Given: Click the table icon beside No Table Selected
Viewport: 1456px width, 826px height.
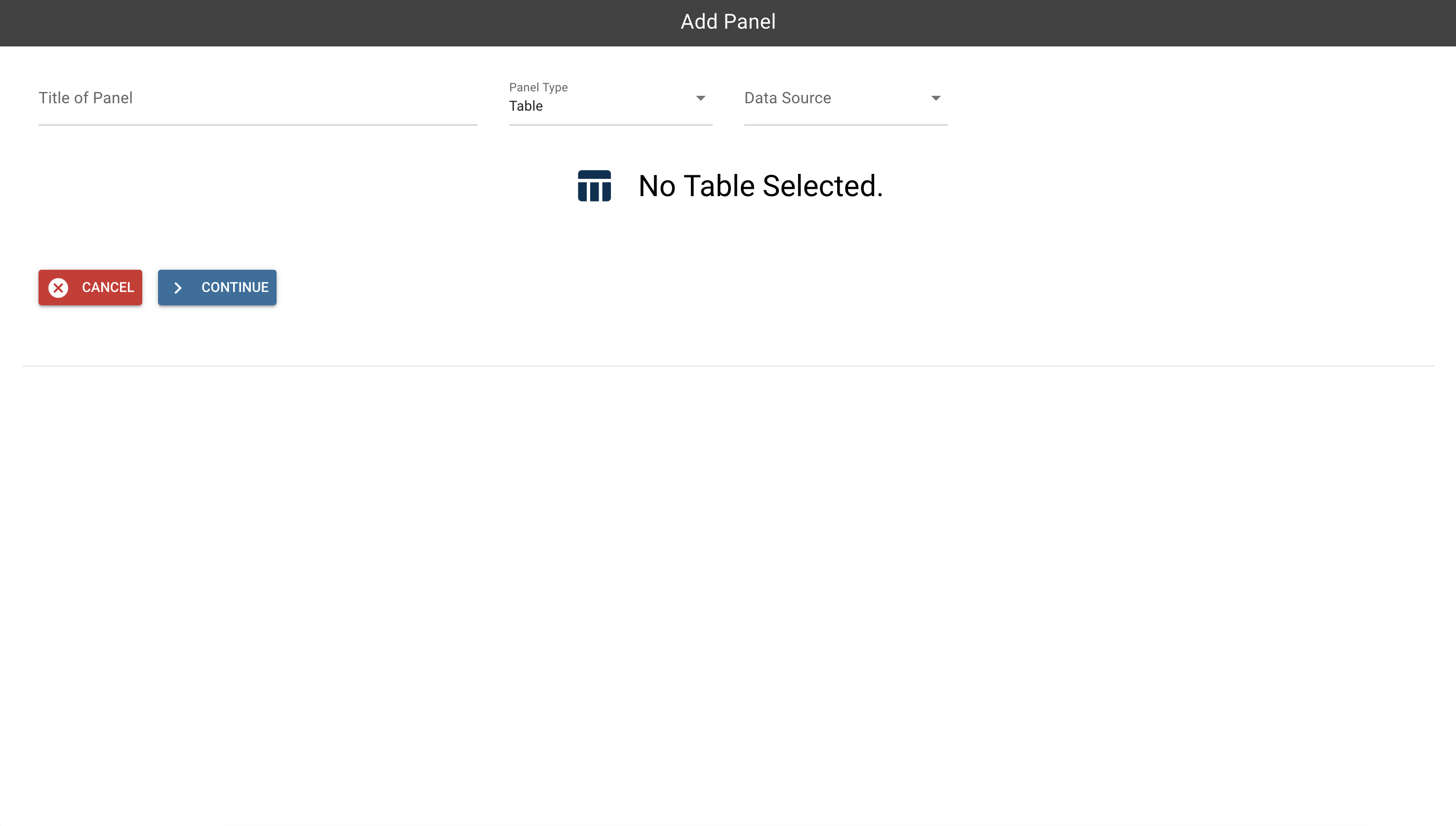Looking at the screenshot, I should (594, 186).
